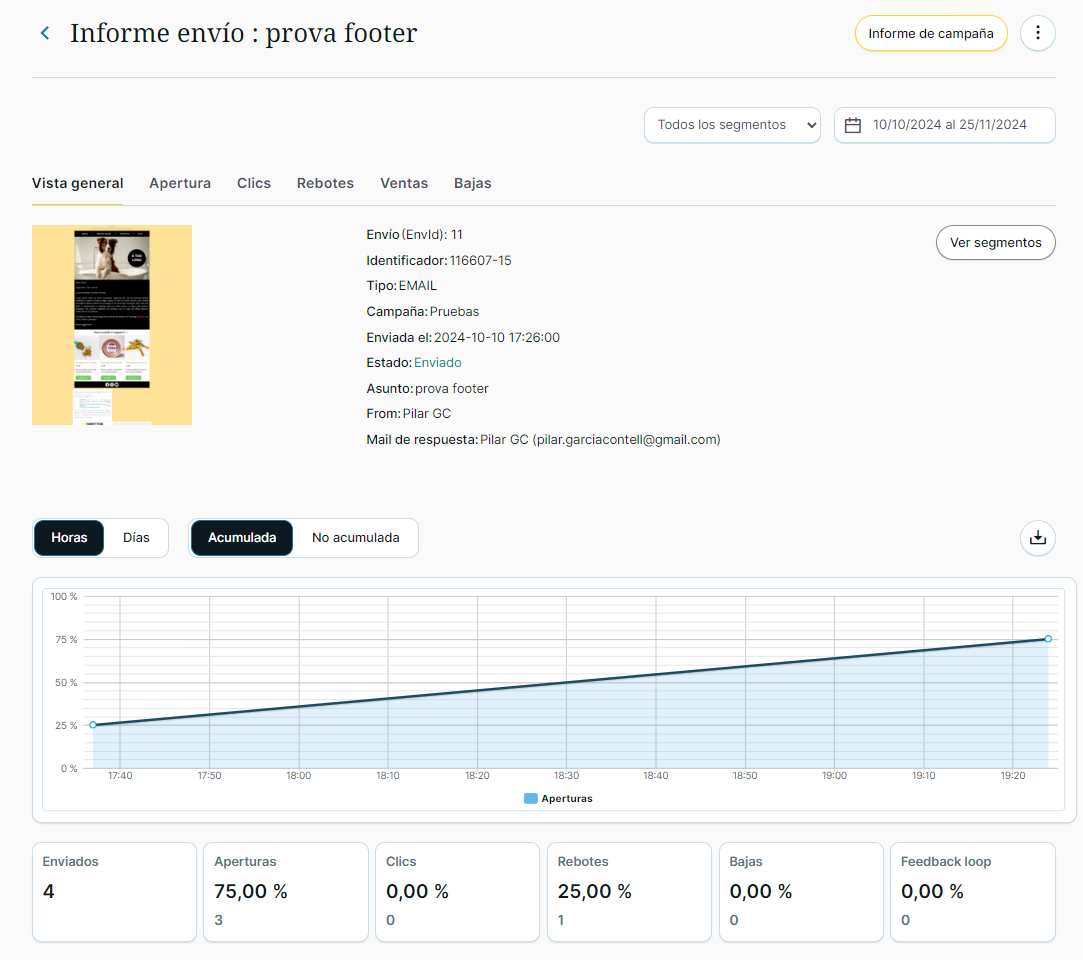Click the last data point on chart

pos(1048,638)
